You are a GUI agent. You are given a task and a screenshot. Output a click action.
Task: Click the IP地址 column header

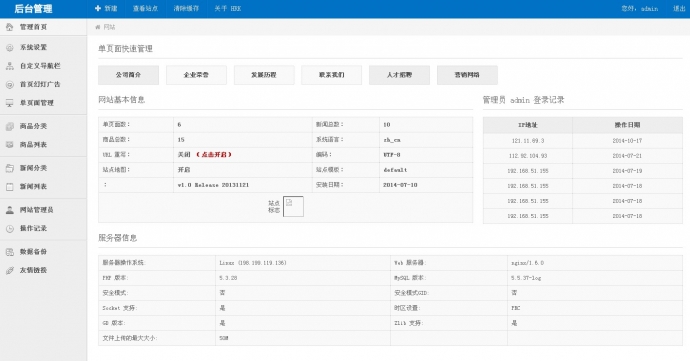[x=528, y=125]
